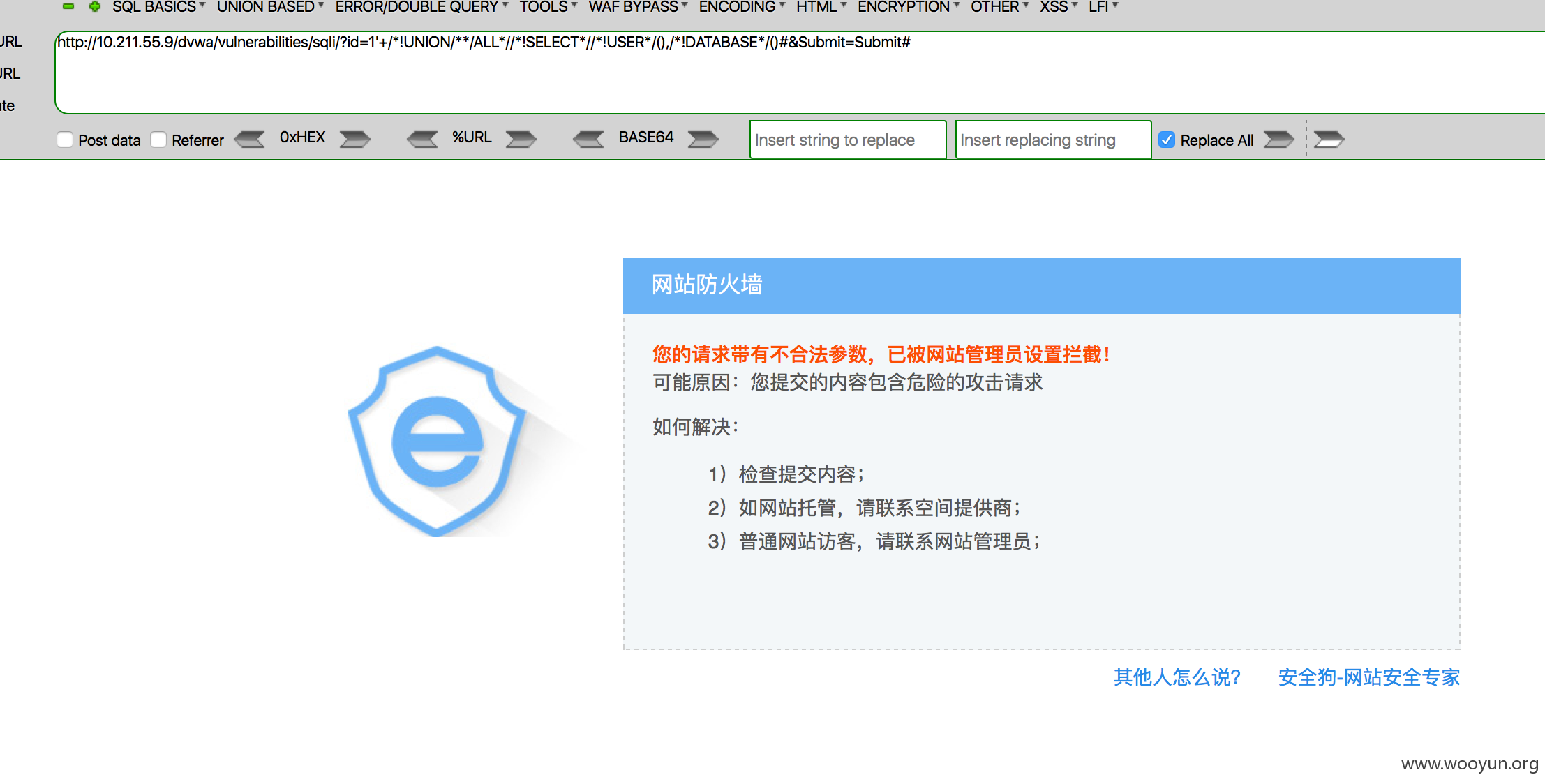The image size is (1545, 784).
Task: Enable the Referrer checkbox
Action: tap(158, 140)
